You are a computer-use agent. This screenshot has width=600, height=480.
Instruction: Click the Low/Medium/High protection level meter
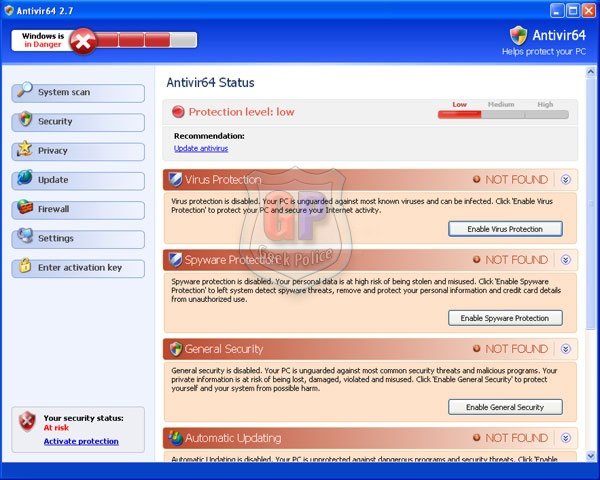(x=503, y=114)
